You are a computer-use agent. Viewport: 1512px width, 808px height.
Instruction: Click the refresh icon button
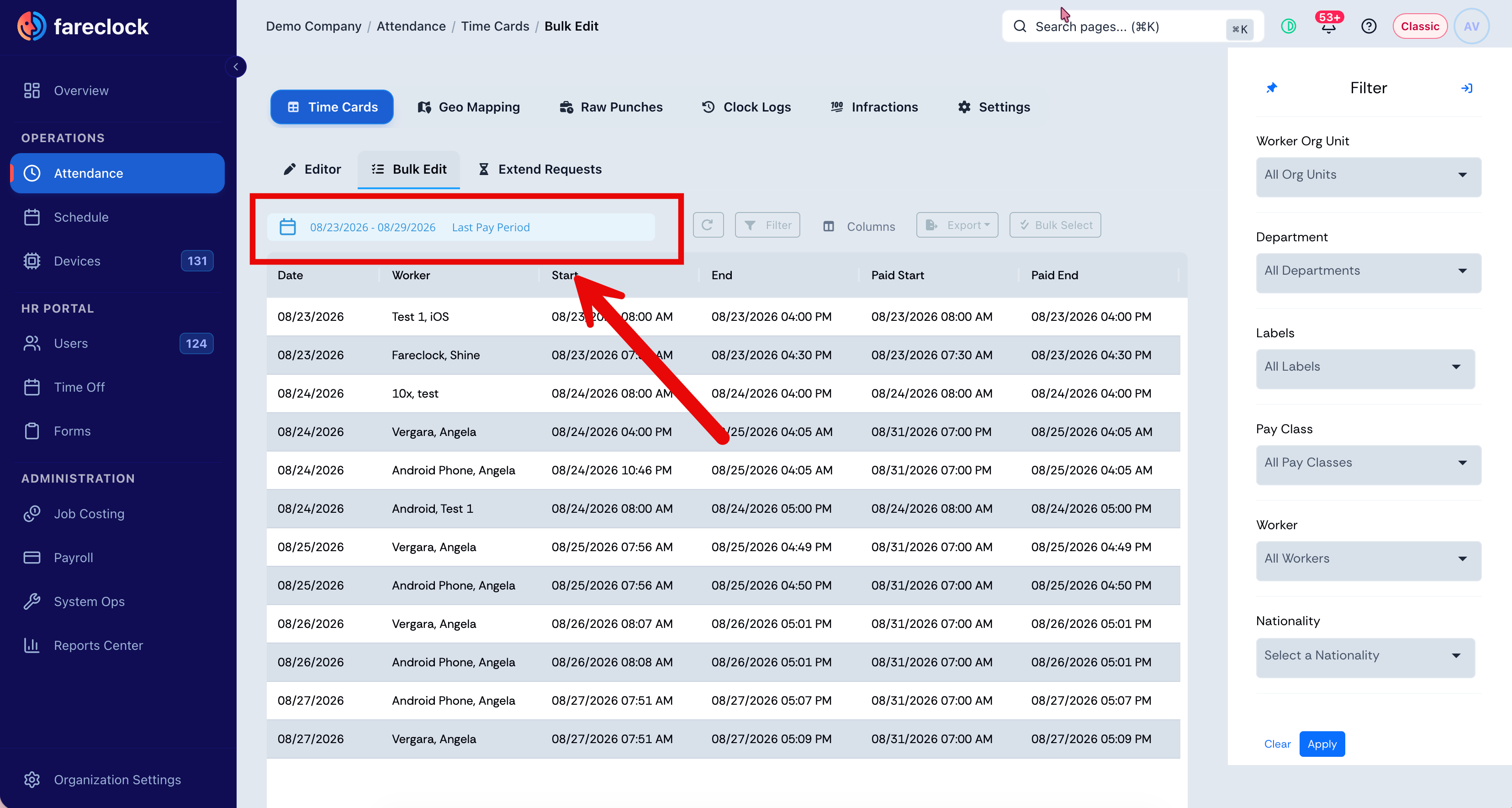click(x=708, y=225)
